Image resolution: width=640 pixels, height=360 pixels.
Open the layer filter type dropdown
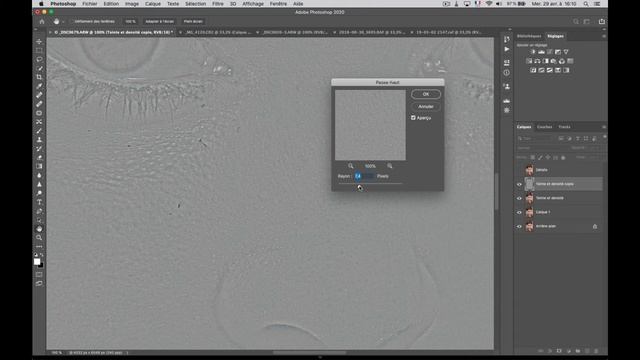(534, 138)
